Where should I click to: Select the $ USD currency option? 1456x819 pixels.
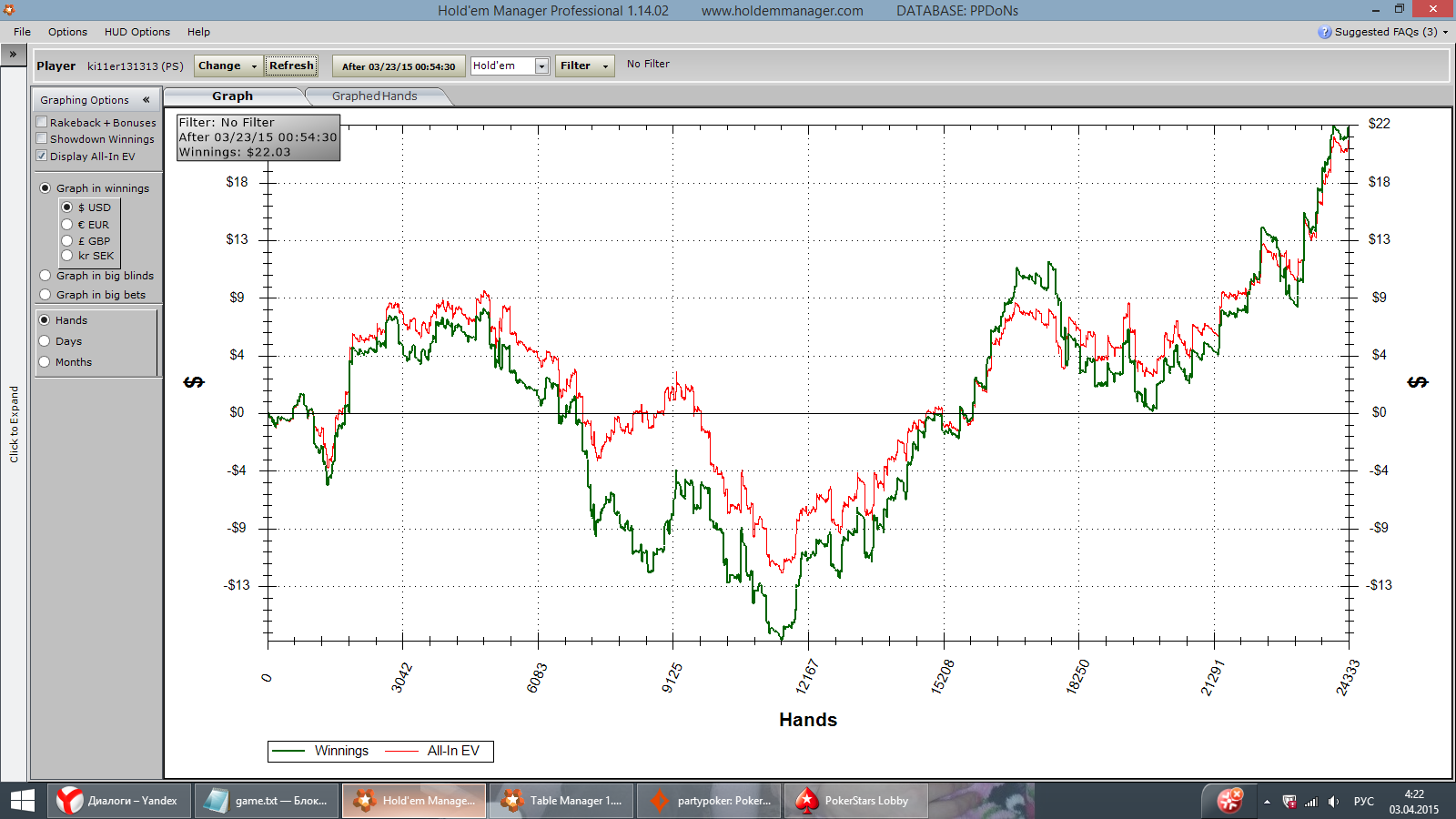pos(67,207)
